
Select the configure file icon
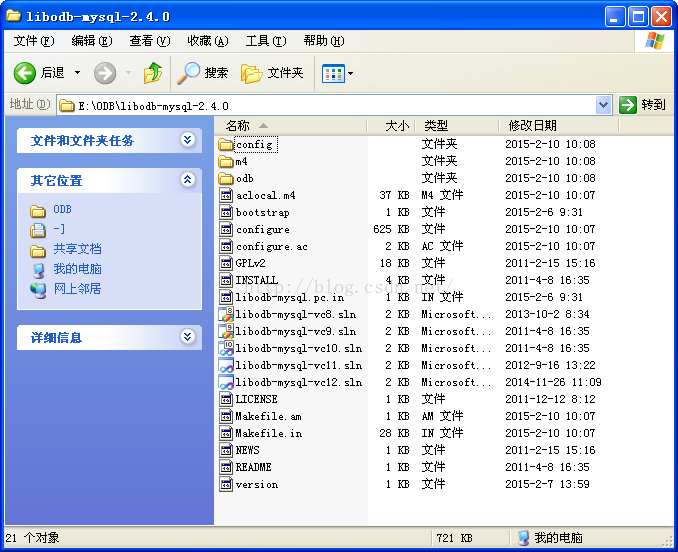pyautogui.click(x=226, y=230)
